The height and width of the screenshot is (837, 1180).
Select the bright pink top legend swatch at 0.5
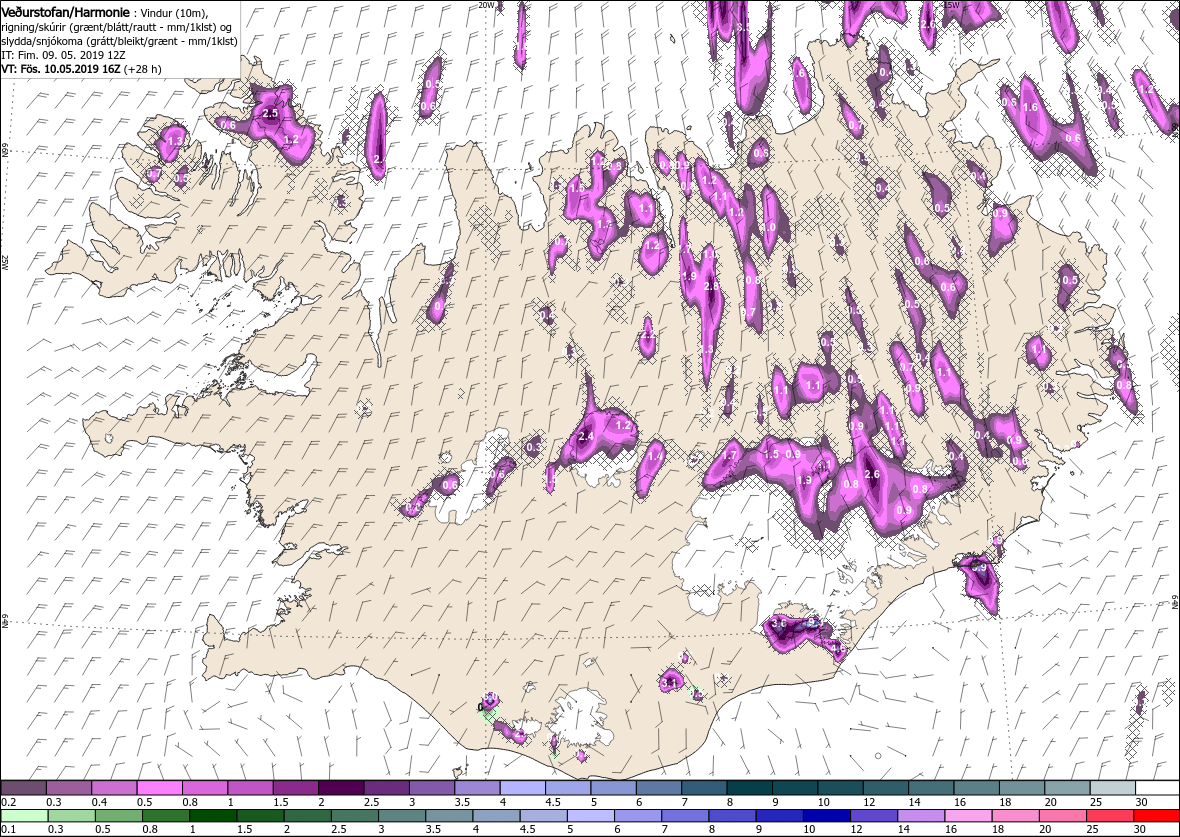click(x=160, y=788)
